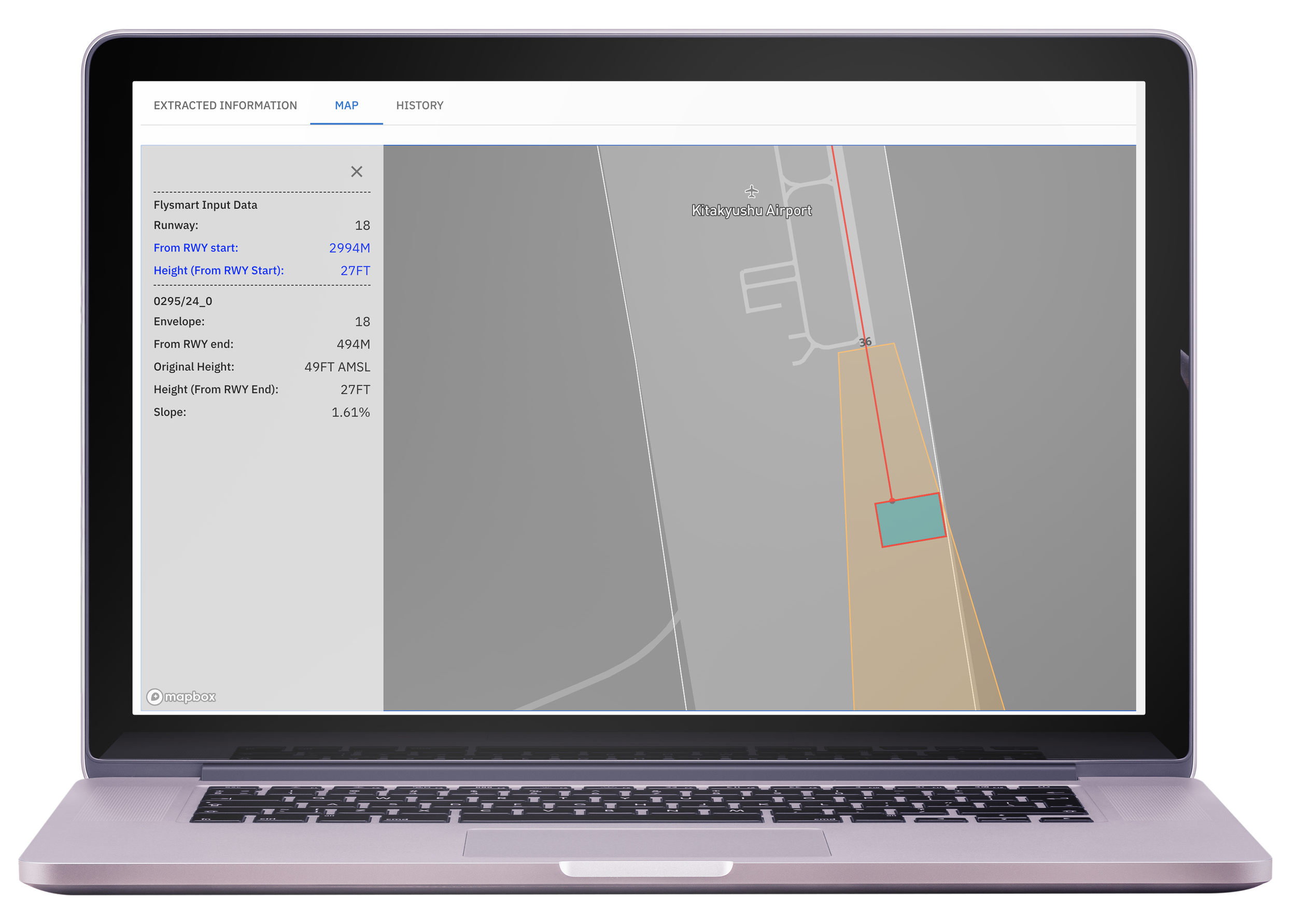
Task: Click the runway 36 number marker
Action: [x=865, y=342]
